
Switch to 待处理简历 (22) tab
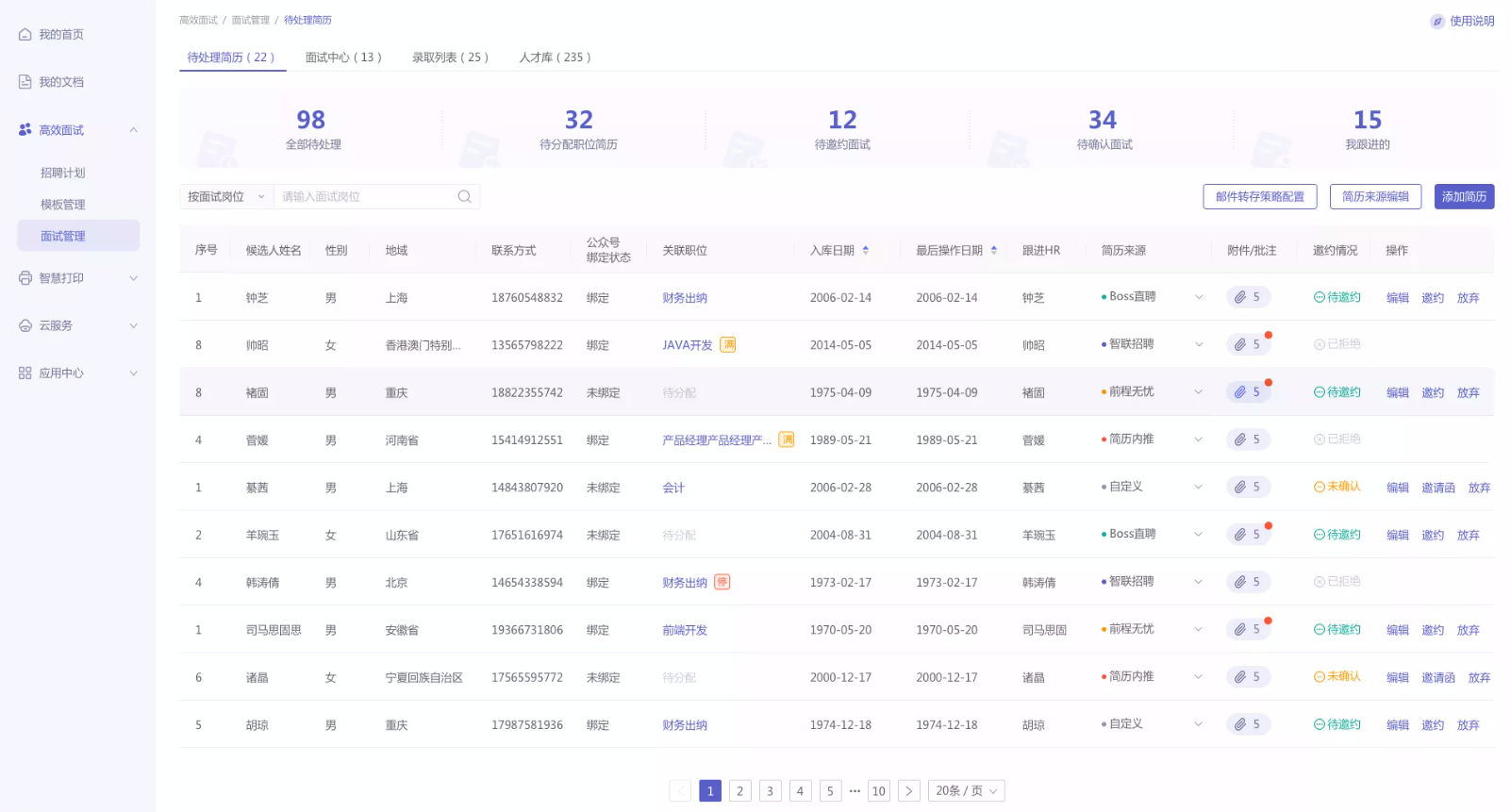coord(231,58)
